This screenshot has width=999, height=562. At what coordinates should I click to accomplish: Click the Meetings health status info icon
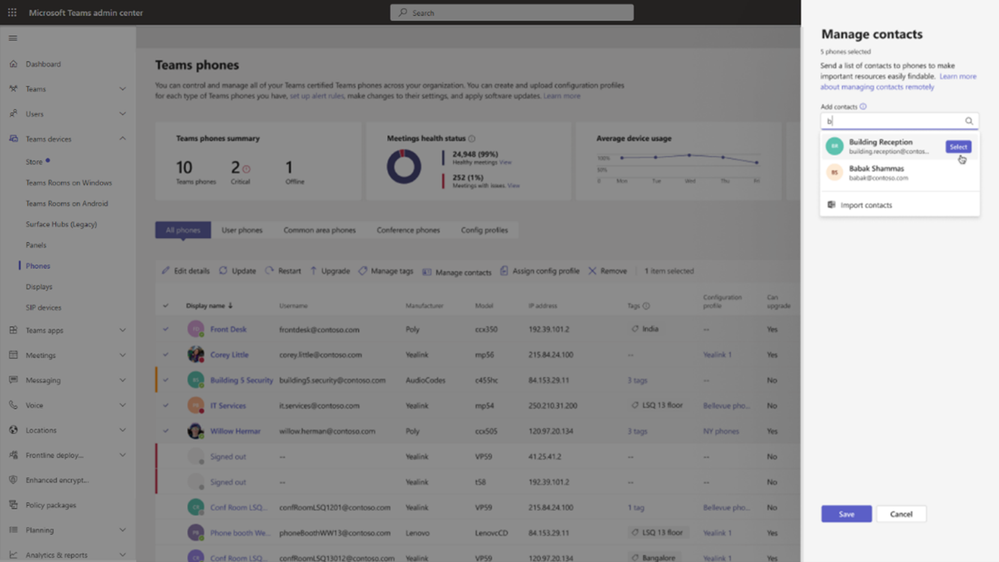click(471, 138)
